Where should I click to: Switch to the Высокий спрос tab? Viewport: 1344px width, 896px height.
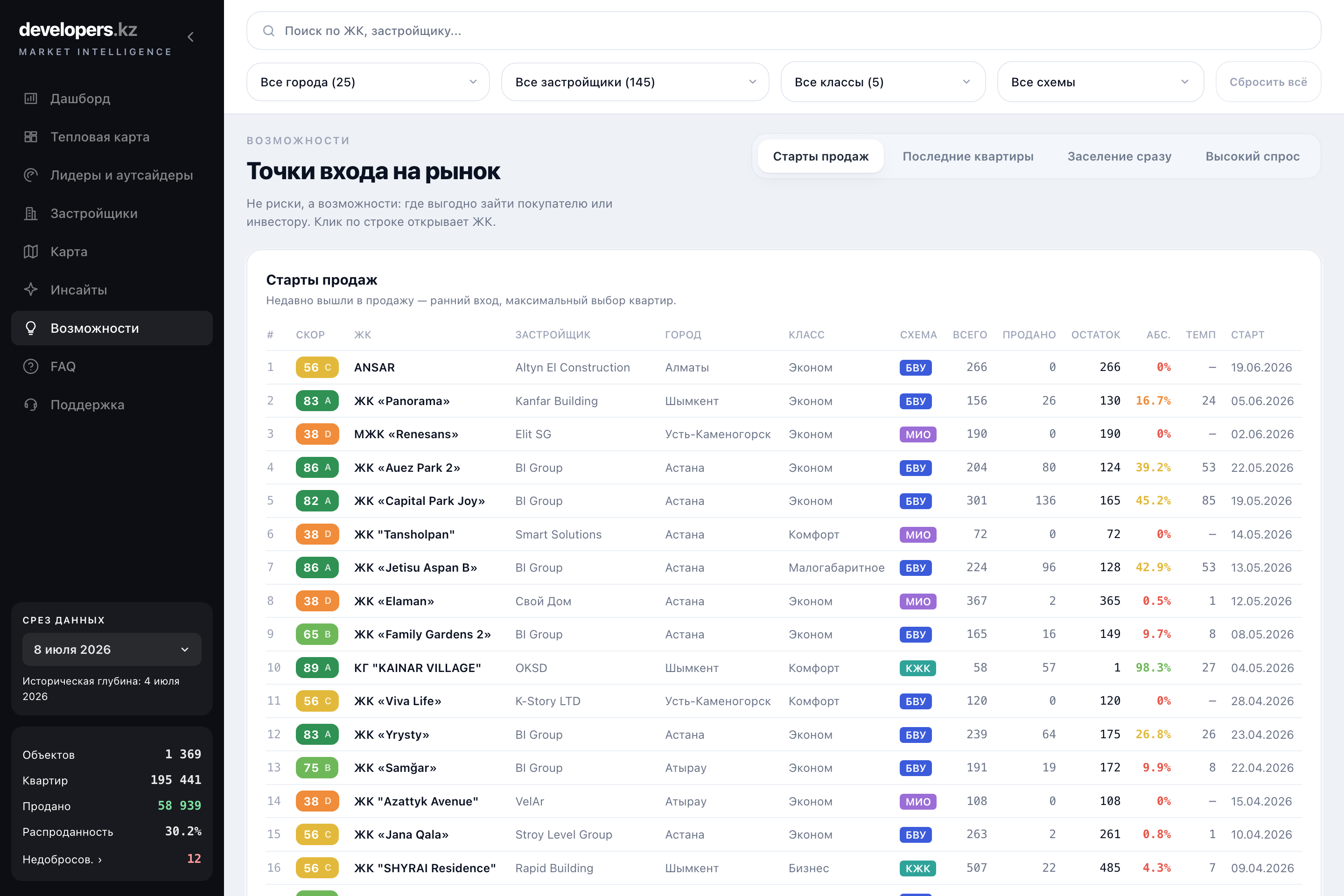pyautogui.click(x=1253, y=156)
